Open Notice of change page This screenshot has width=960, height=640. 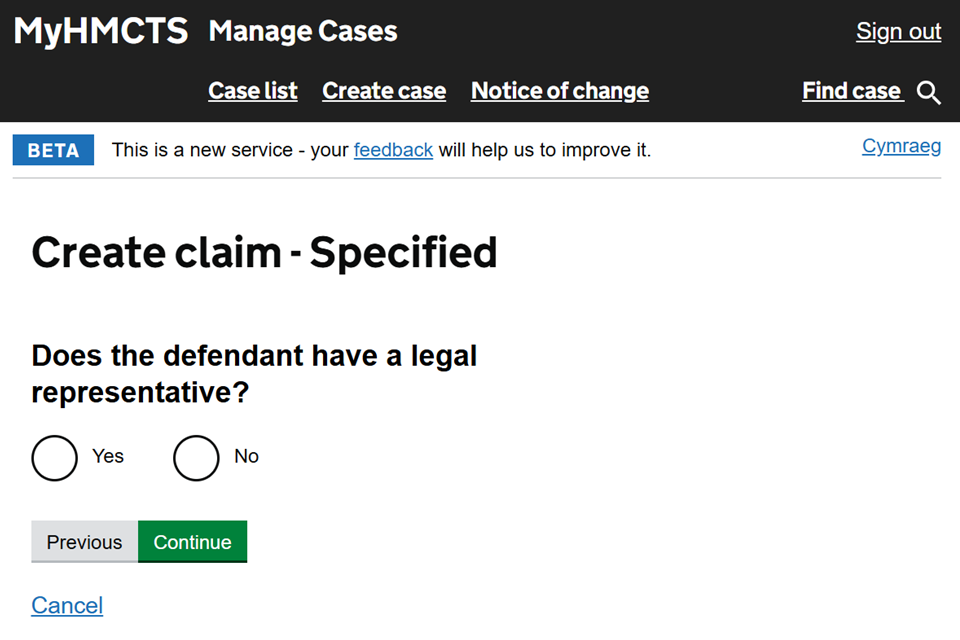(x=560, y=91)
